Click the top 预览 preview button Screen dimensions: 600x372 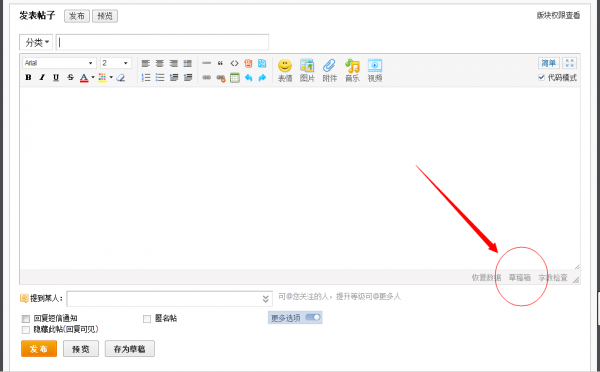(105, 16)
